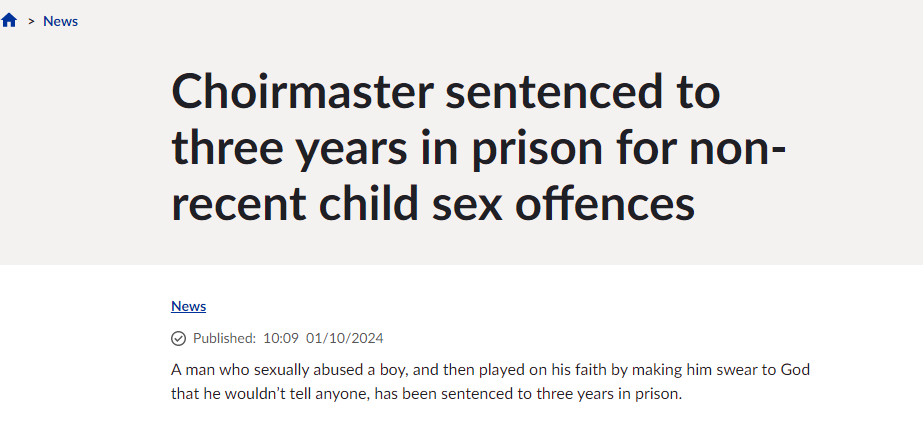This screenshot has width=923, height=439.
Task: Click "that he wouldn't tell anyone" in the paragraph
Action: [x=269, y=394]
